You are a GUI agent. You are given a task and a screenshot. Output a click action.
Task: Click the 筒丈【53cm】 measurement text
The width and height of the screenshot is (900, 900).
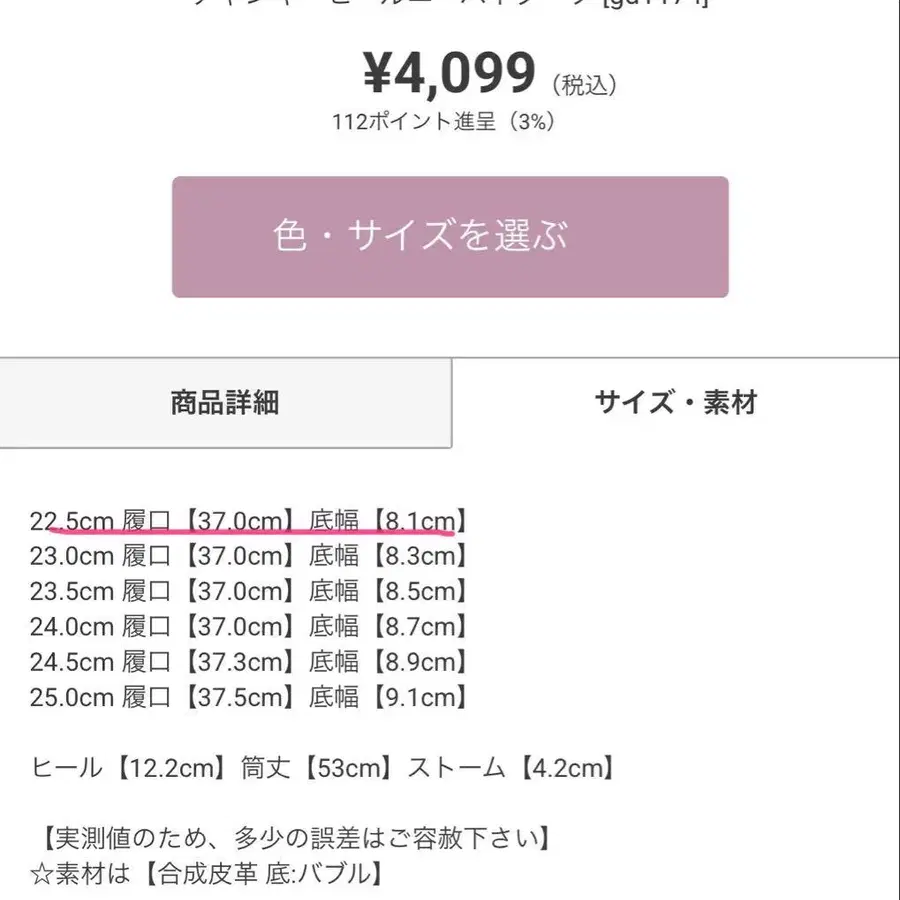pos(320,768)
